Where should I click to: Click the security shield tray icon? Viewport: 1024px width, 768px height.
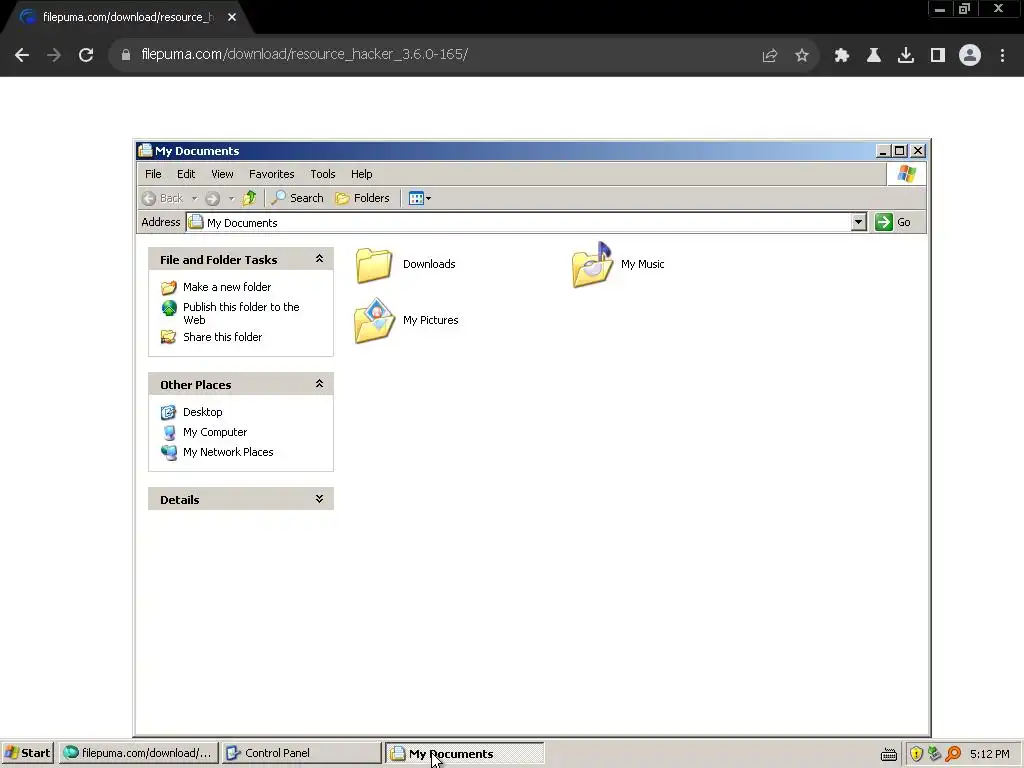coord(916,754)
